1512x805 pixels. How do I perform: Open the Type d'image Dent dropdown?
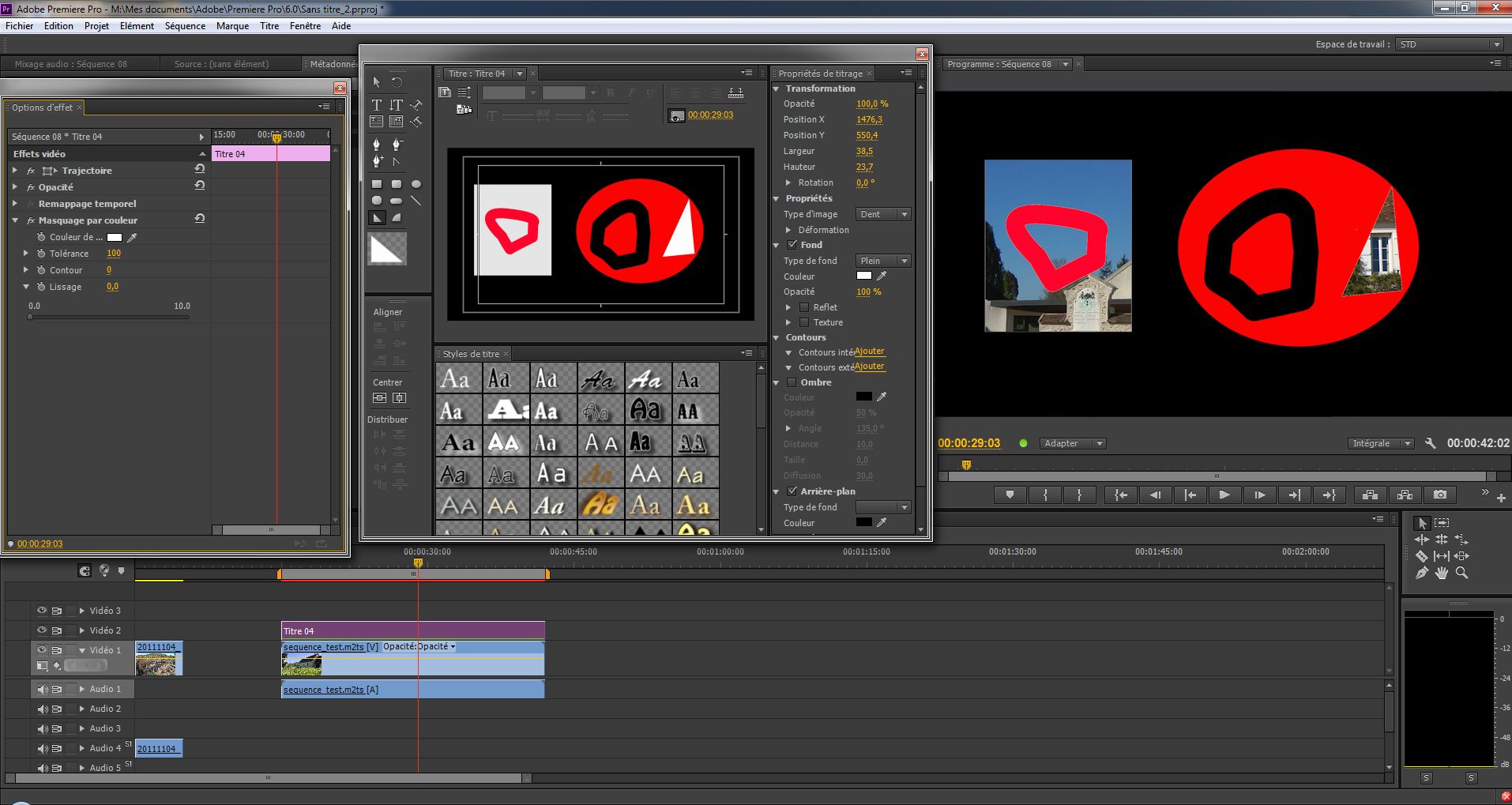pyautogui.click(x=883, y=214)
